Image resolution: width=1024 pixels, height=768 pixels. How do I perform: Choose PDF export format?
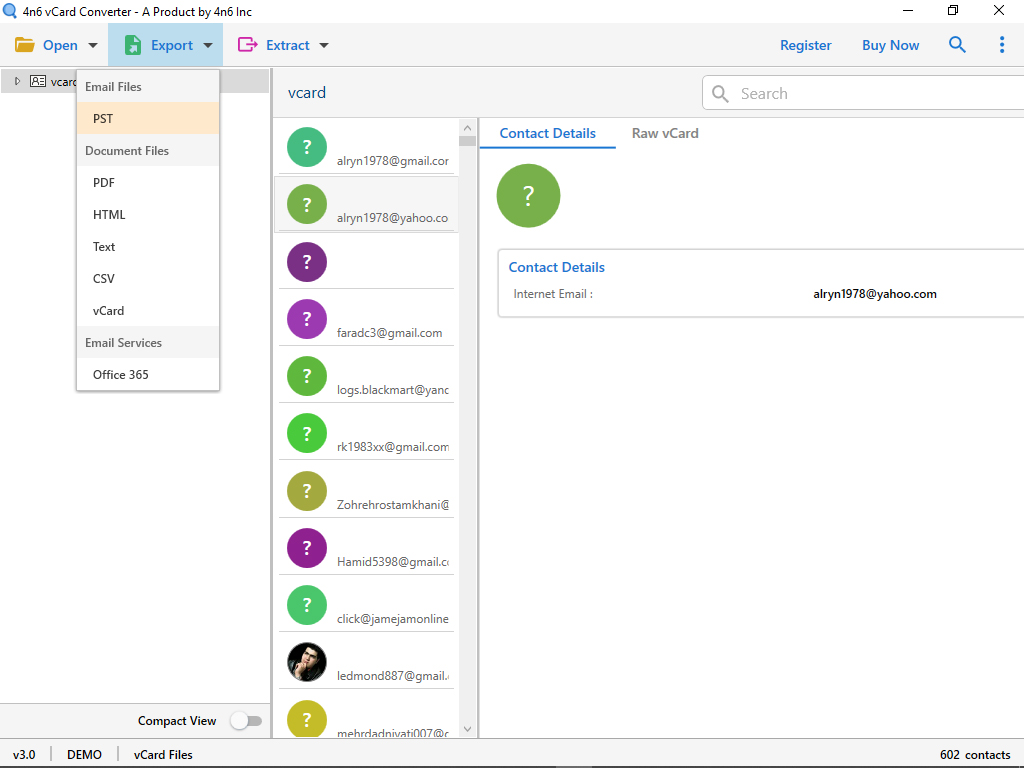(x=148, y=182)
